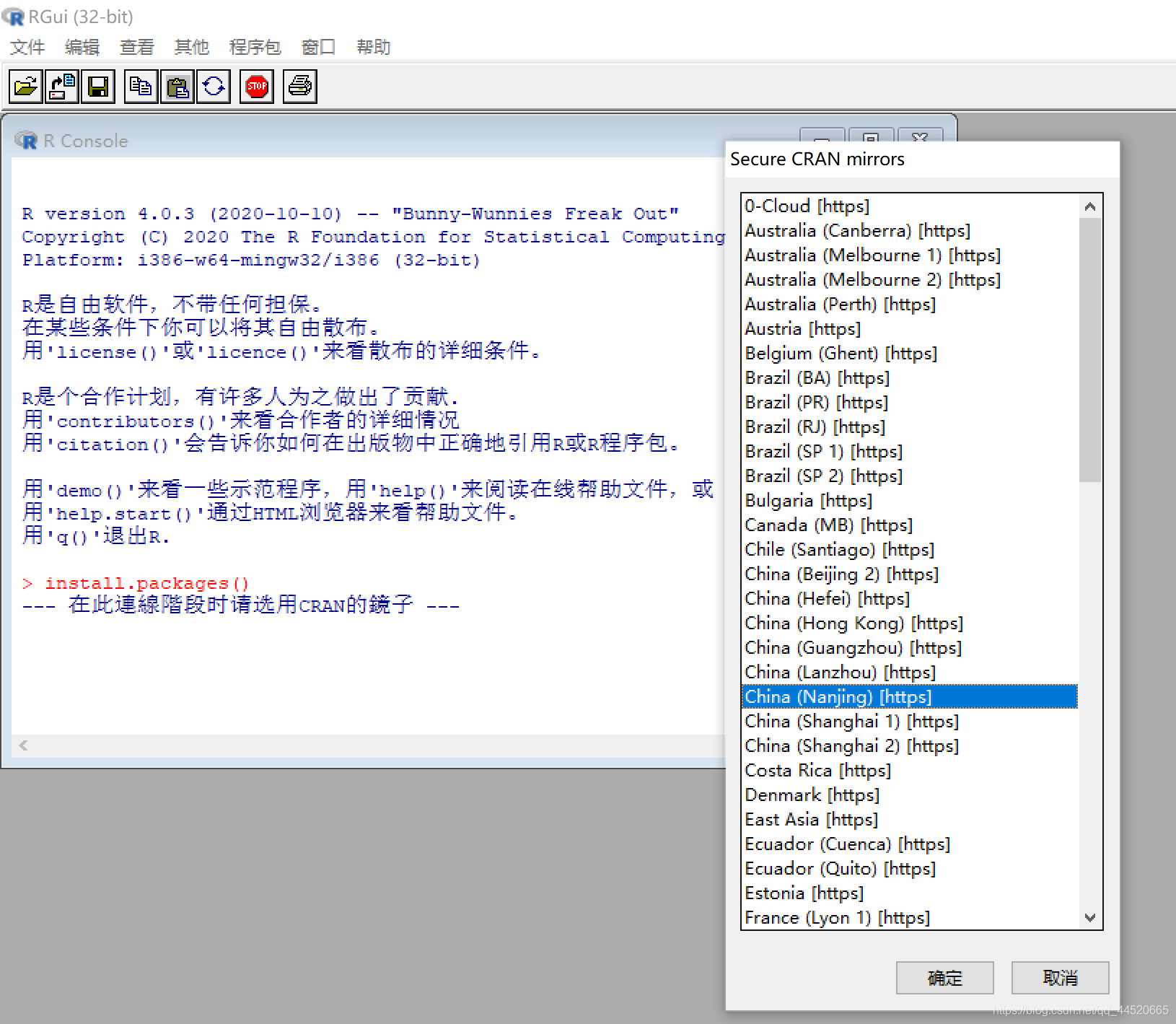
Task: Click the Paste toolbar icon
Action: click(x=177, y=87)
